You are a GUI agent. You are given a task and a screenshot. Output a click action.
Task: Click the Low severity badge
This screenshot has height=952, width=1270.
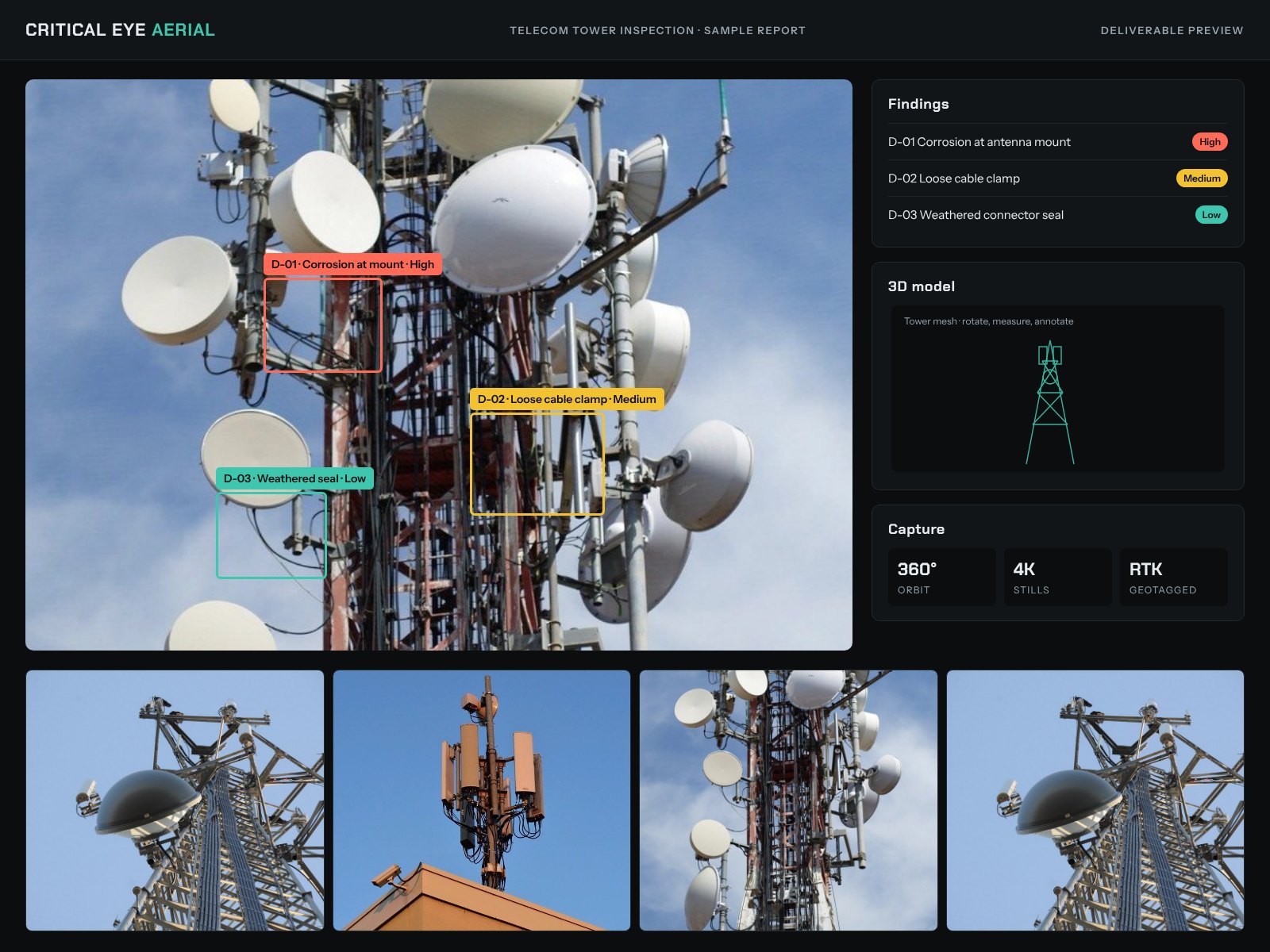(x=1211, y=215)
